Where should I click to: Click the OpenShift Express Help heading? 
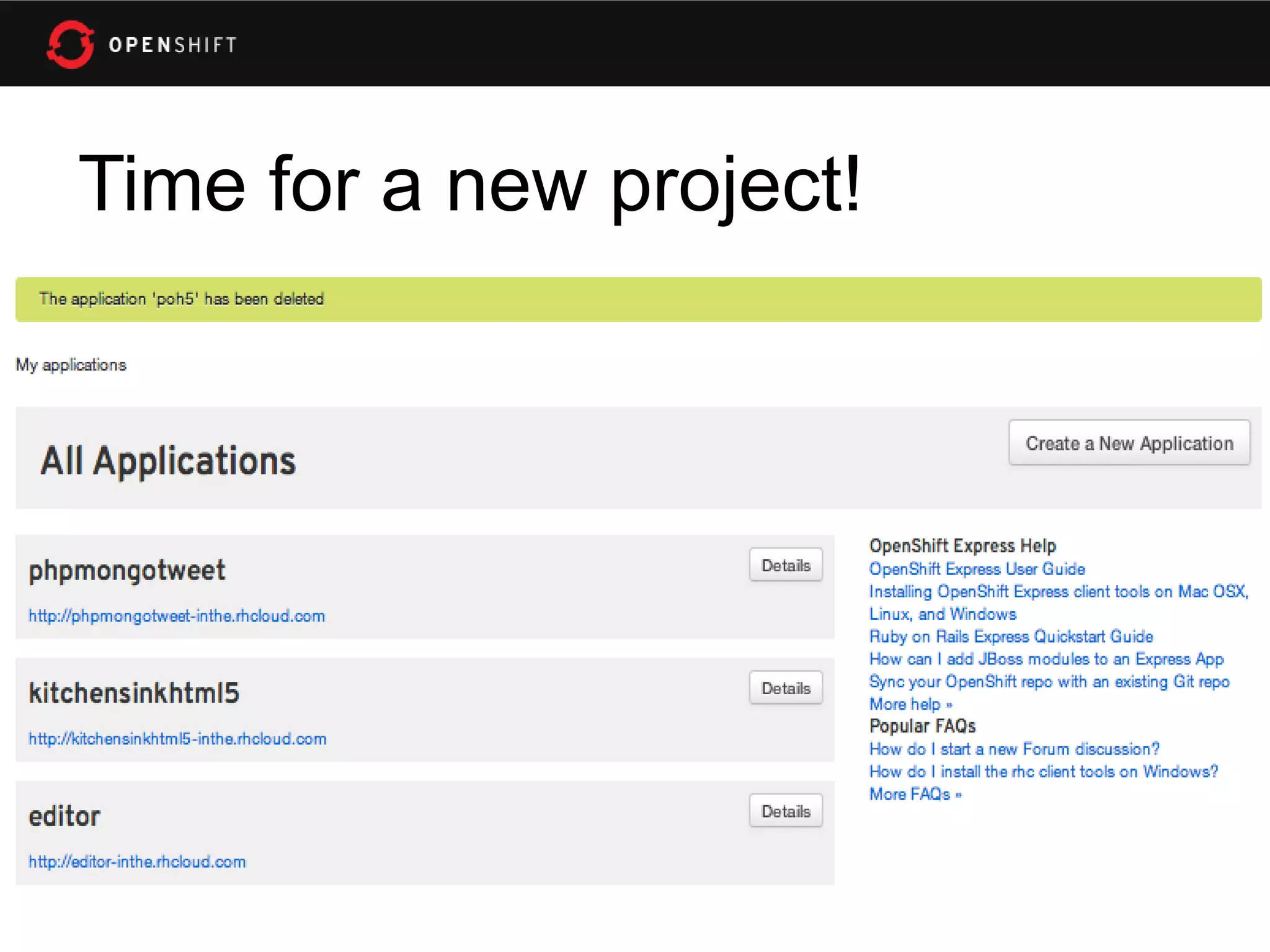pyautogui.click(x=962, y=546)
